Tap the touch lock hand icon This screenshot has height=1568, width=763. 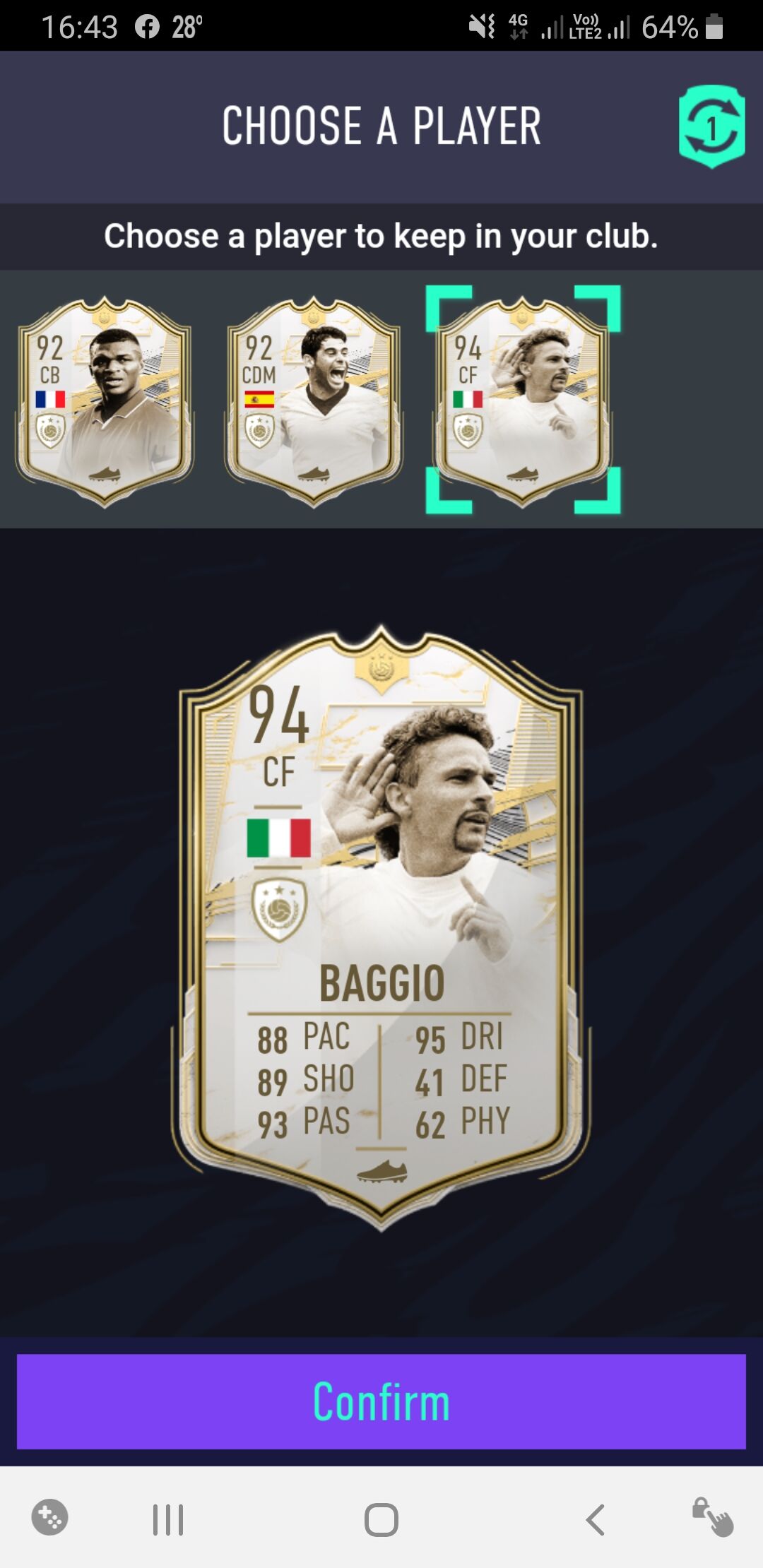point(712,1517)
